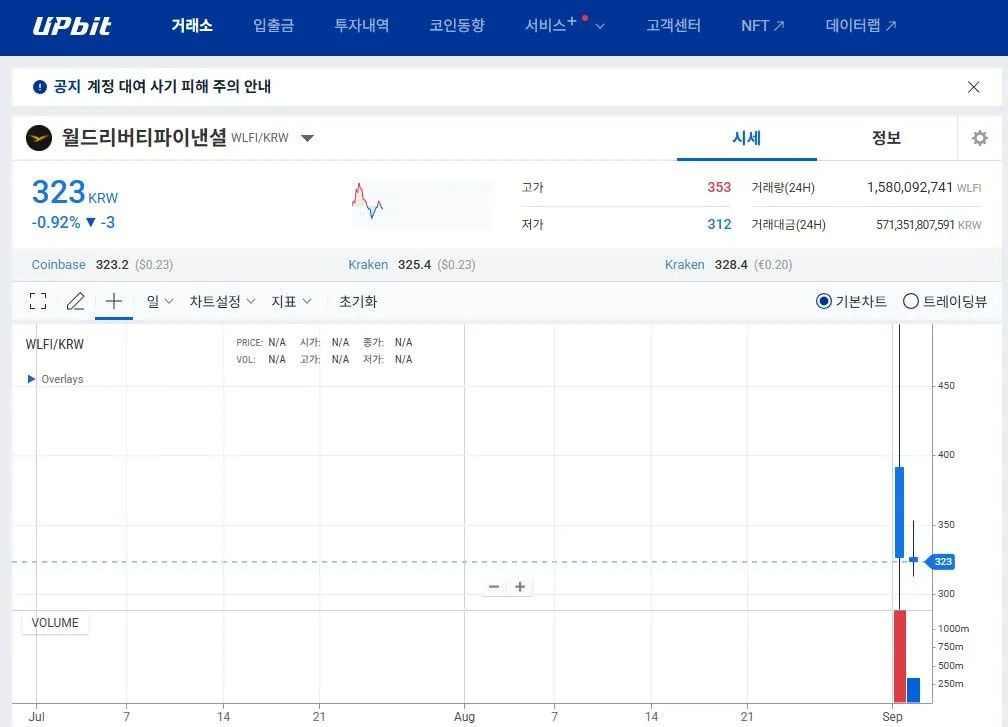Select the drawing tool pencil icon
This screenshot has width=1008, height=727.
[x=75, y=300]
